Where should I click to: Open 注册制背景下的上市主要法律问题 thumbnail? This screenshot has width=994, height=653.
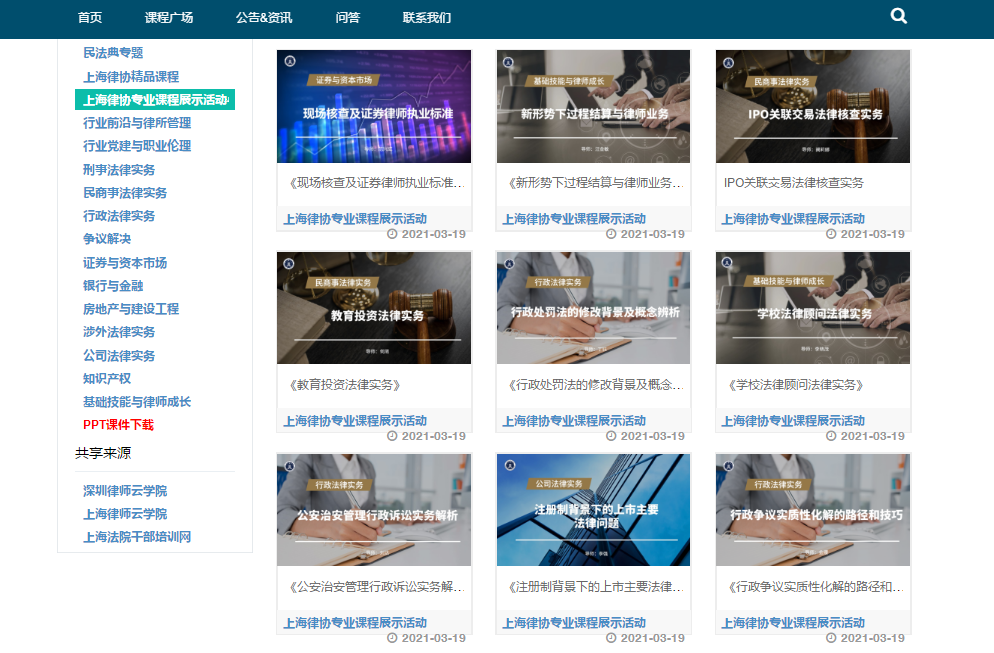593,510
